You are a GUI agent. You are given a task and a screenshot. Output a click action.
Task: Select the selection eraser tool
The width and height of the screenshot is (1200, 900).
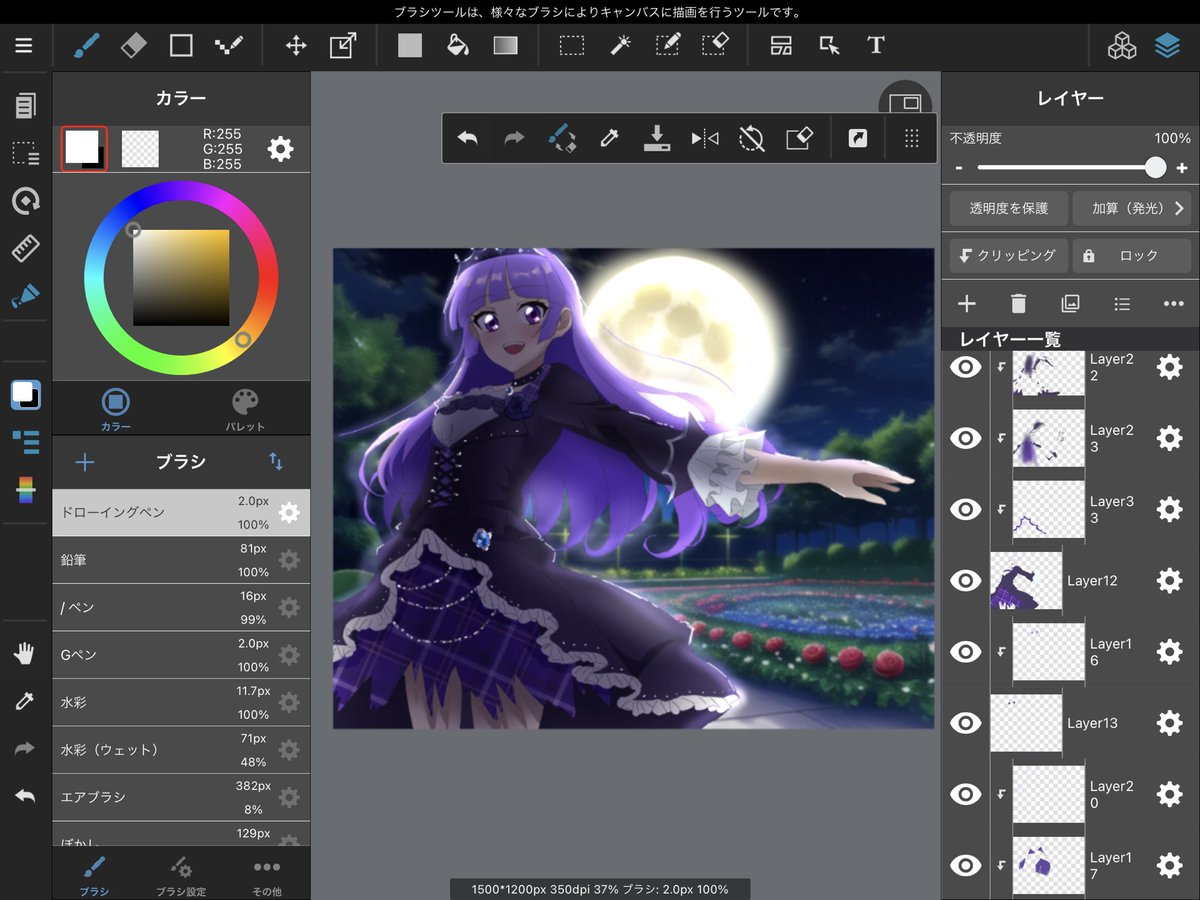tap(715, 46)
